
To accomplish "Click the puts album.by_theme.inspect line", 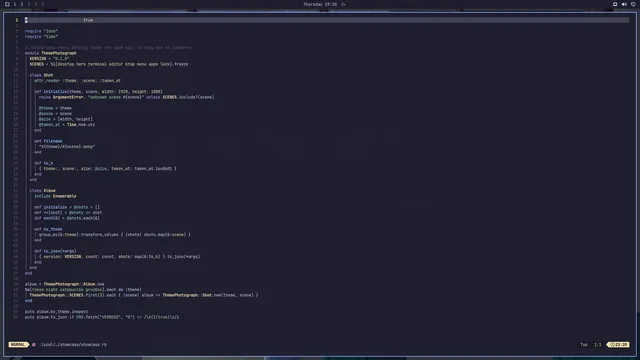I will [x=56, y=311].
